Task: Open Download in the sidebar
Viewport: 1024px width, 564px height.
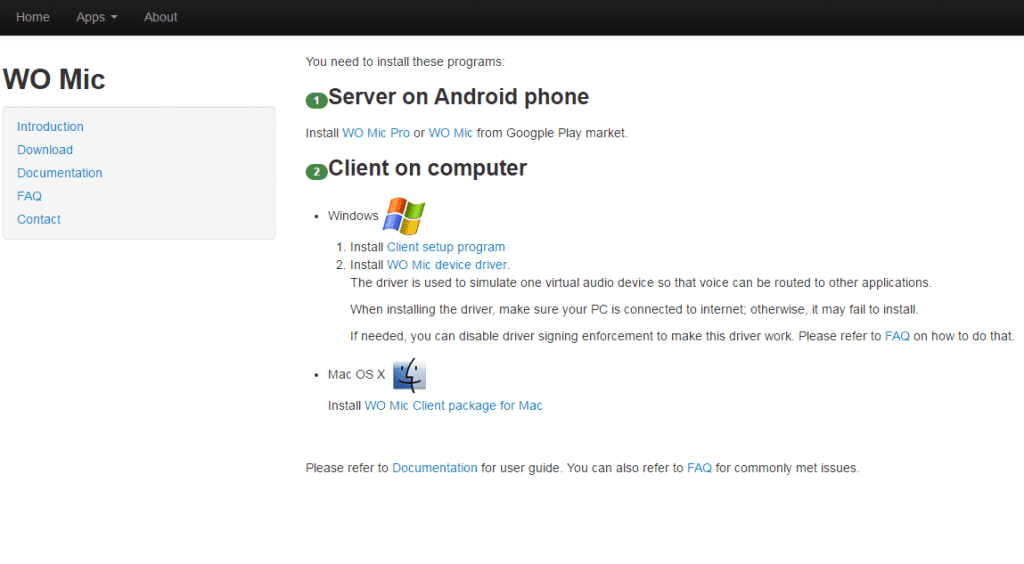Action: 45,149
